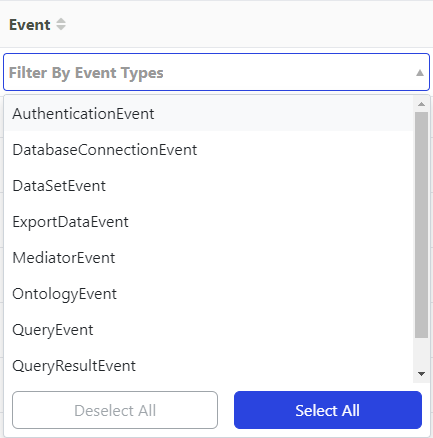The width and height of the screenshot is (433, 438).
Task: Click the Select All button
Action: click(328, 410)
